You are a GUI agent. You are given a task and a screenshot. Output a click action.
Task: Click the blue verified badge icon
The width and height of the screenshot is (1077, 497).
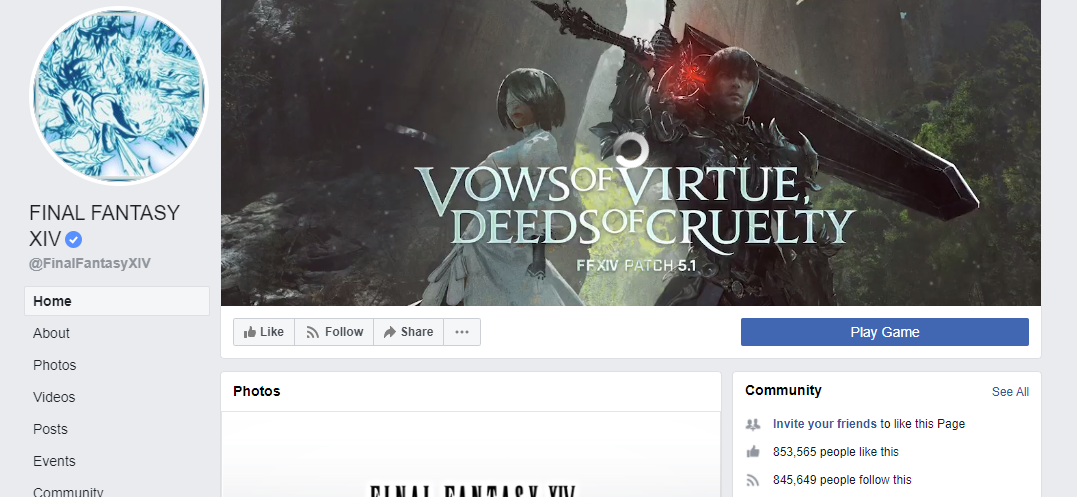[x=73, y=240]
